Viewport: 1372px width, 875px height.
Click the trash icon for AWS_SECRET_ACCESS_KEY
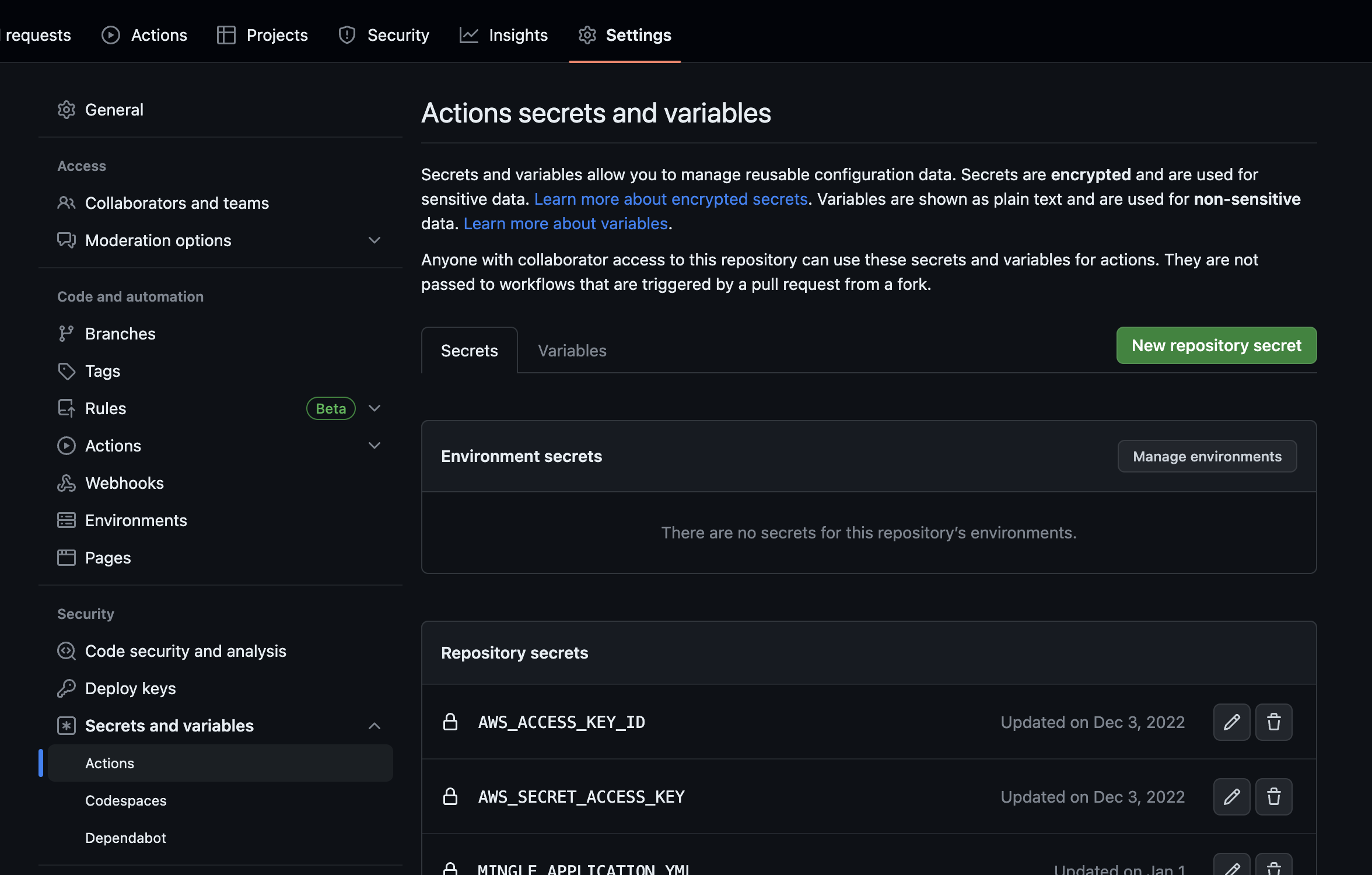tap(1274, 797)
